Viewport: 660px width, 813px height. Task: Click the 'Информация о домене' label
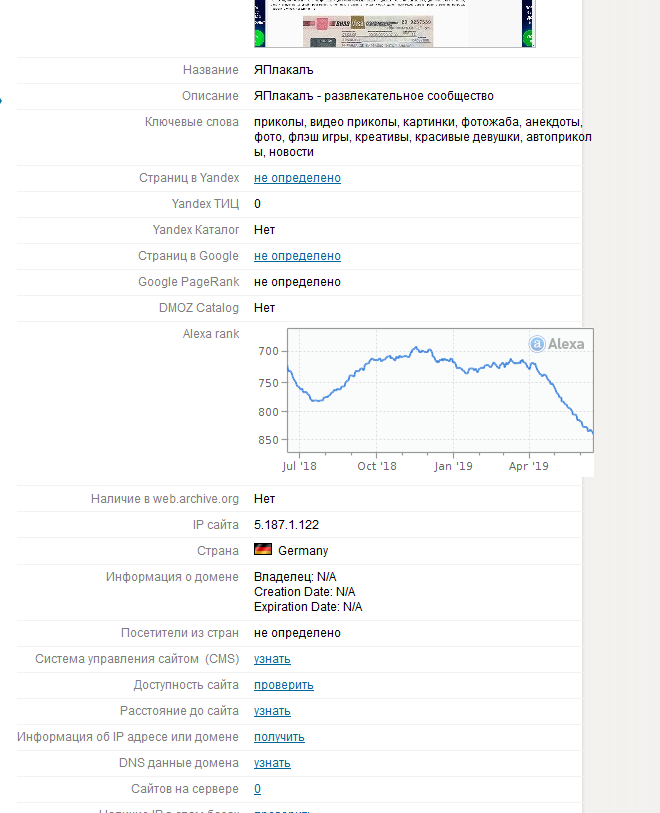click(x=172, y=577)
